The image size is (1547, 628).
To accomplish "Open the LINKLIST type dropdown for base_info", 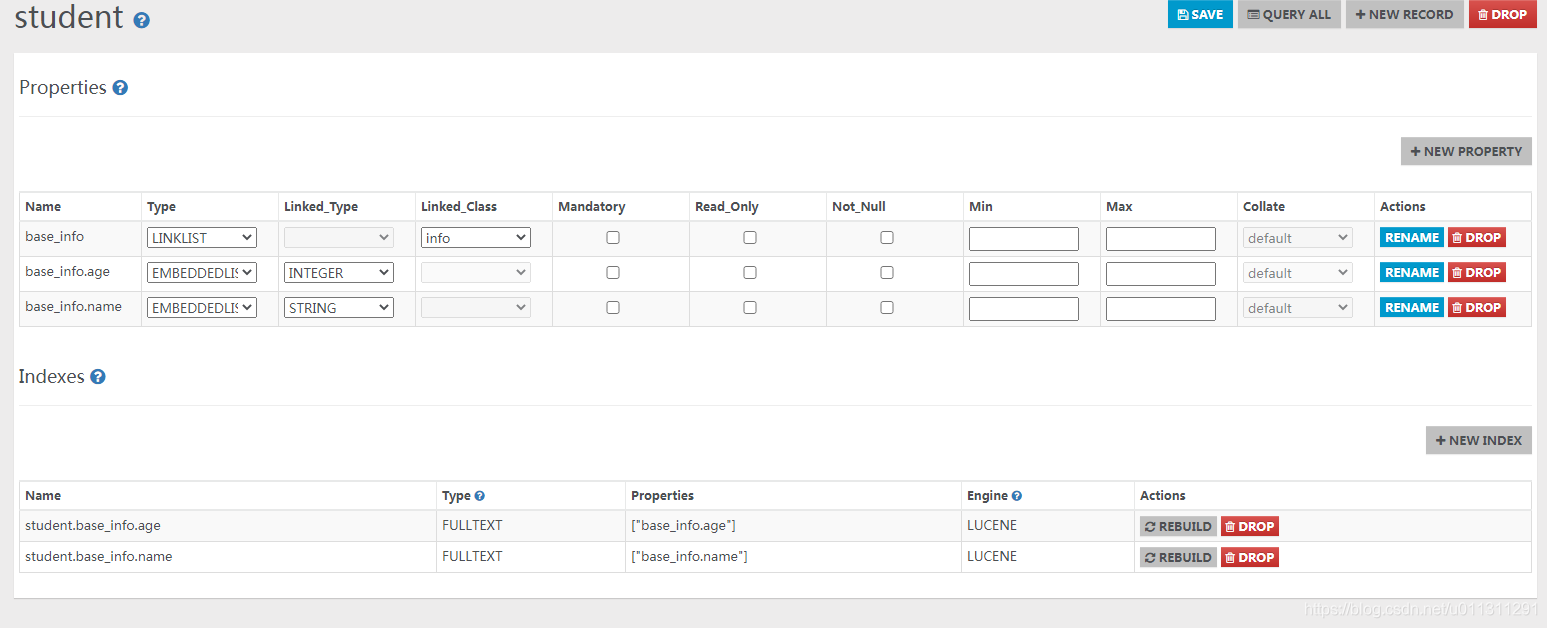I will (202, 238).
